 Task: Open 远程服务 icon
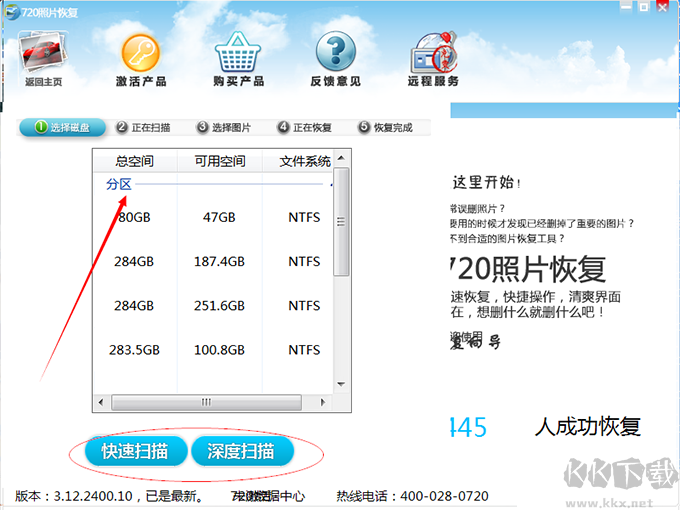point(433,52)
